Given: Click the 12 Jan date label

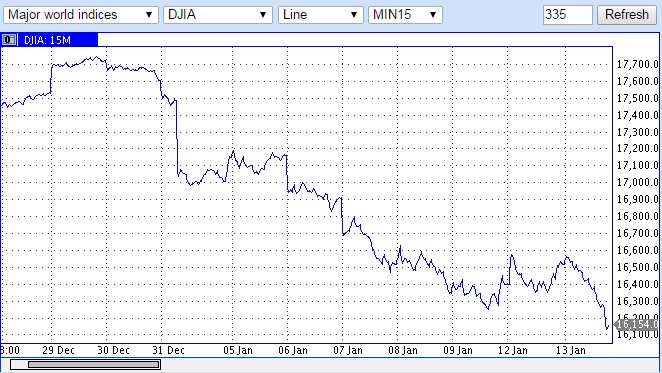Looking at the screenshot, I should point(513,351).
